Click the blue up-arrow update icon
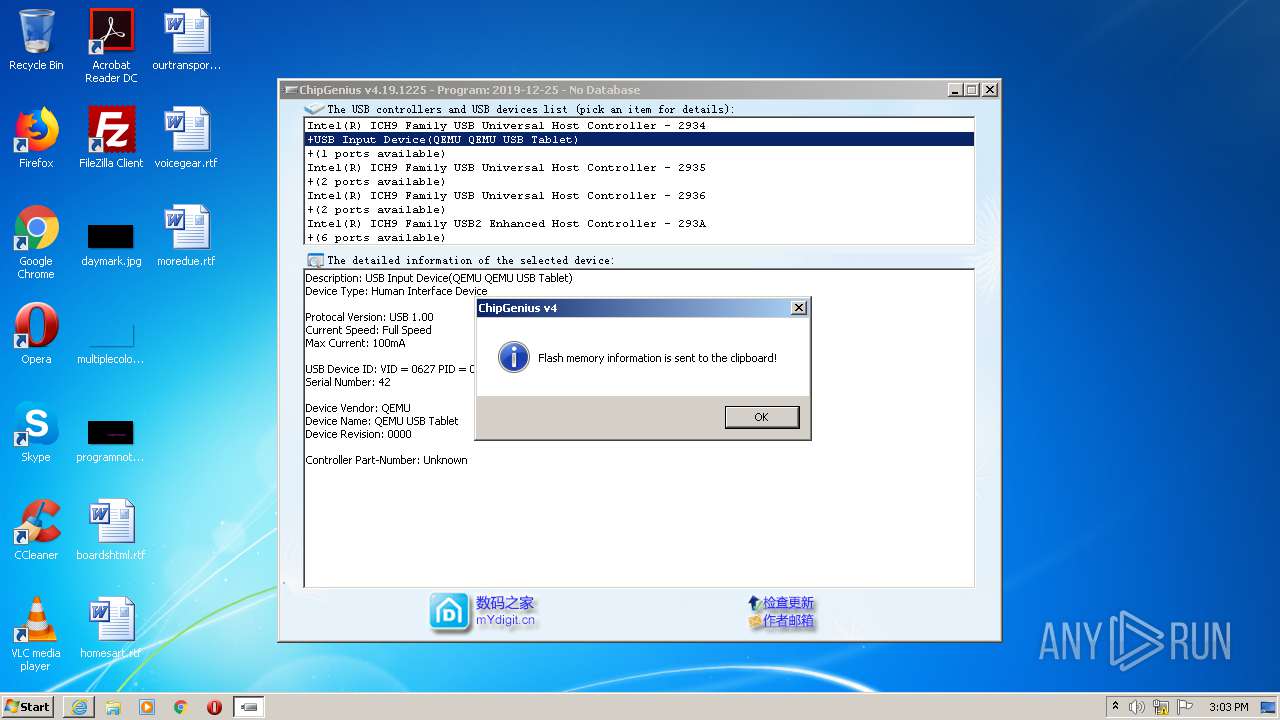This screenshot has width=1280, height=720. pyautogui.click(x=754, y=603)
